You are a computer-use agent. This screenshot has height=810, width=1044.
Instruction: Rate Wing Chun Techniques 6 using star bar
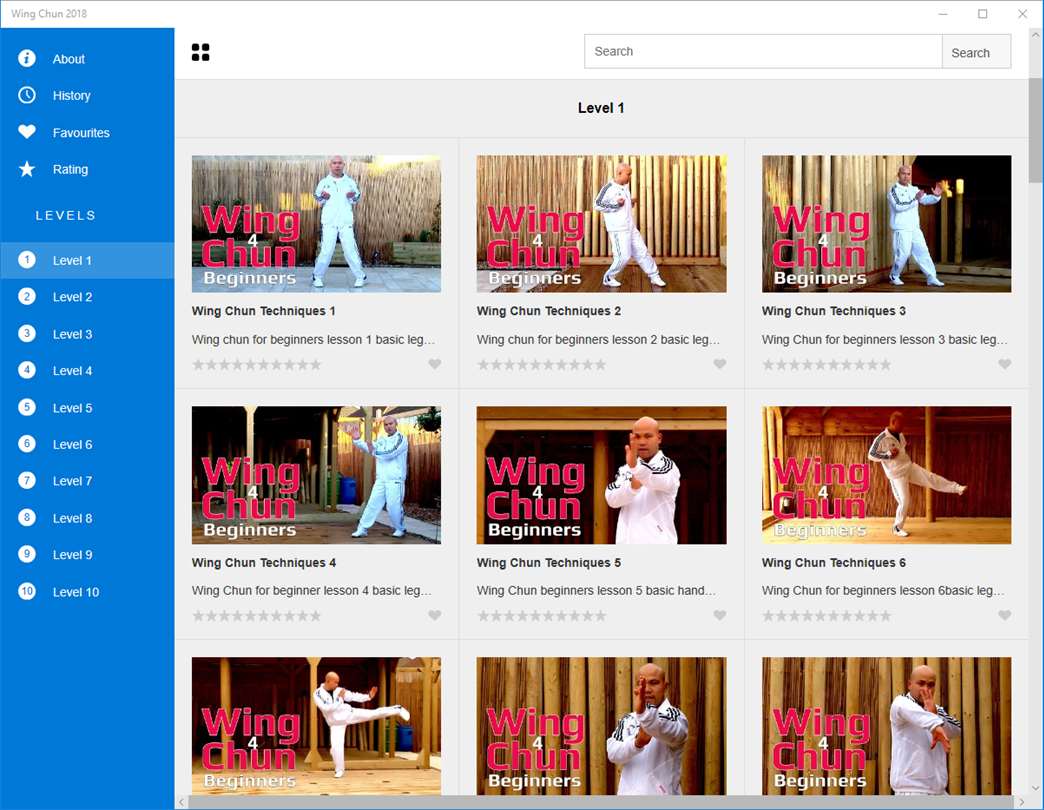click(826, 616)
